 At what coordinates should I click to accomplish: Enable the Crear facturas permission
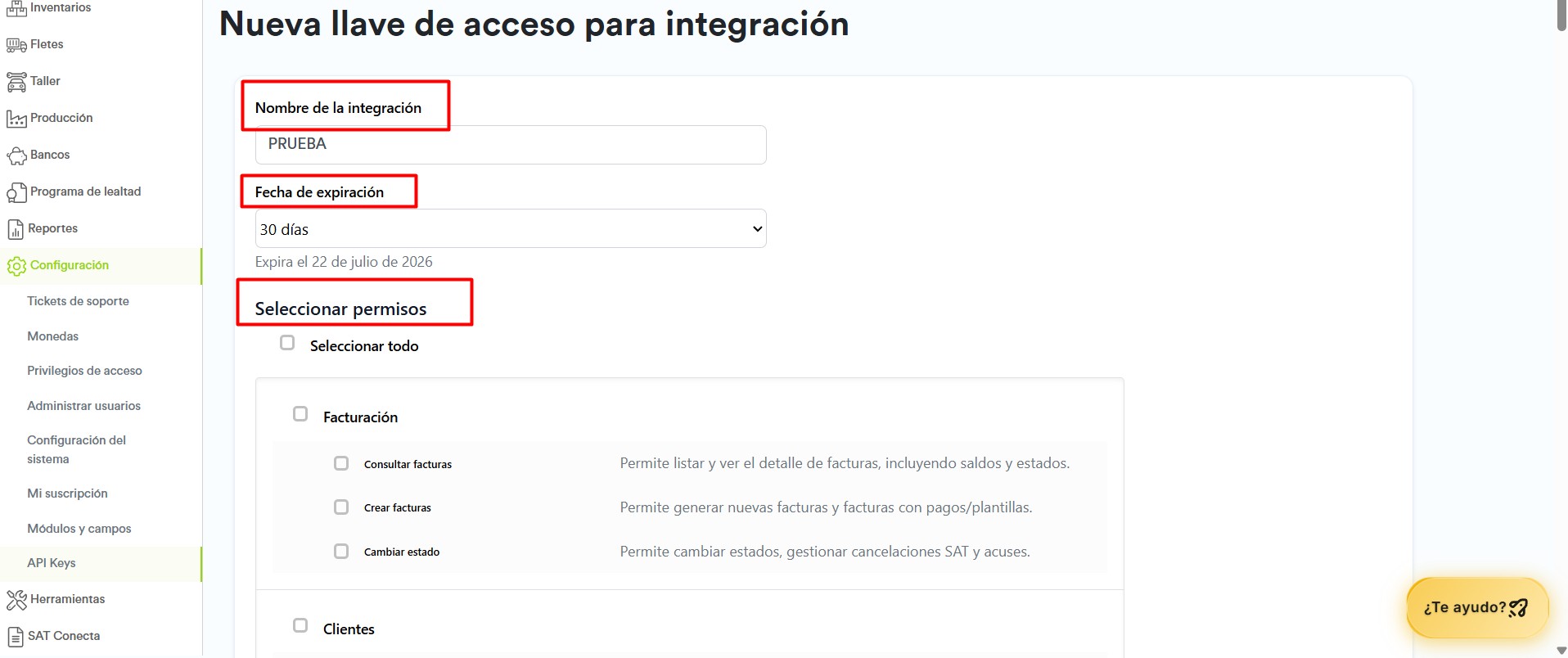tap(341, 507)
